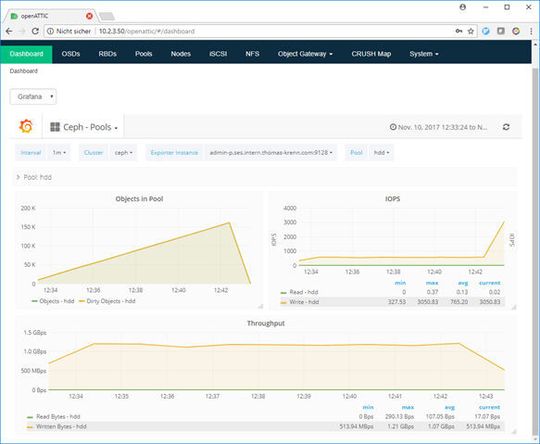This screenshot has height=444, width=540.
Task: Change the Exporter Instance dropdown
Action: [271, 153]
